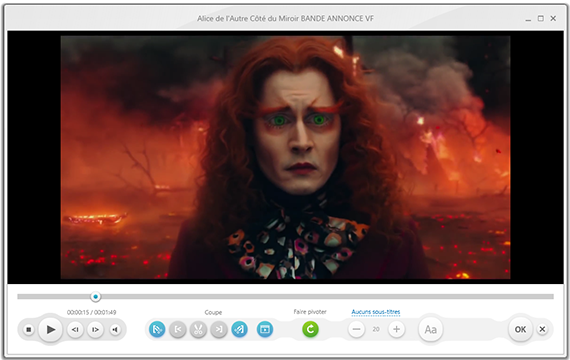Set the cut start marker
Viewport: 570px width, 360px height.
[178, 329]
